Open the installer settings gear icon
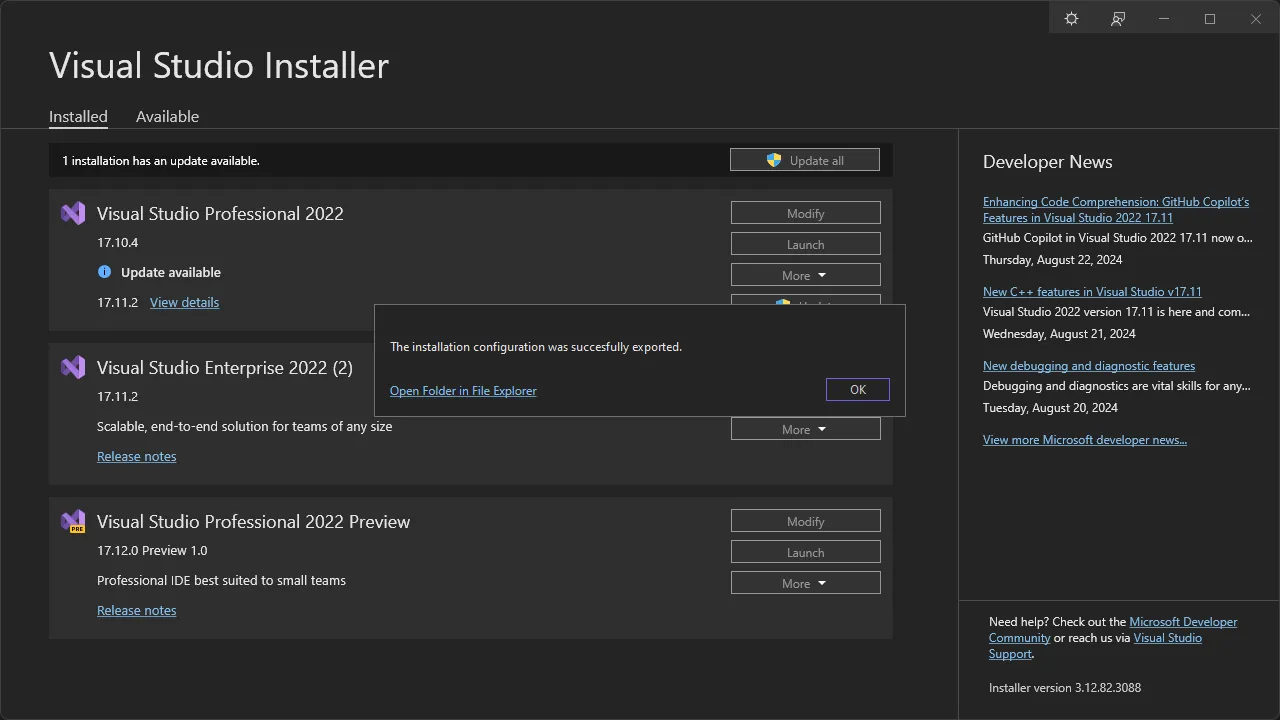Viewport: 1280px width, 720px height. click(x=1071, y=18)
